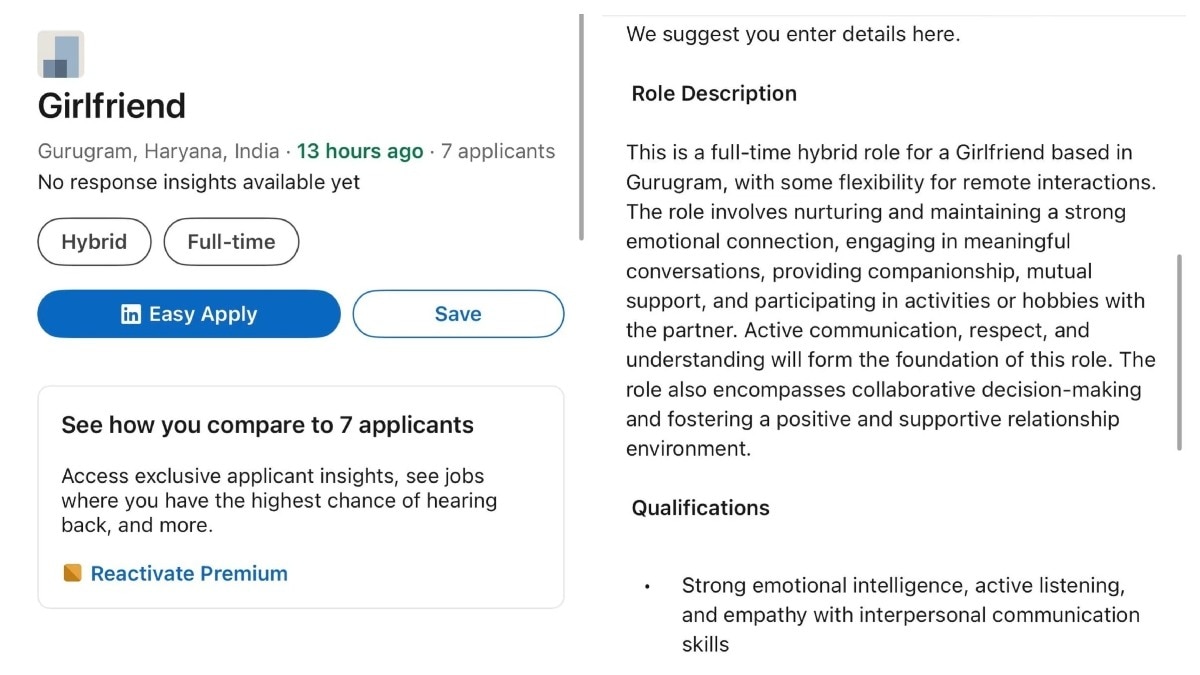Select the Hybrid workplace tag

[x=94, y=241]
